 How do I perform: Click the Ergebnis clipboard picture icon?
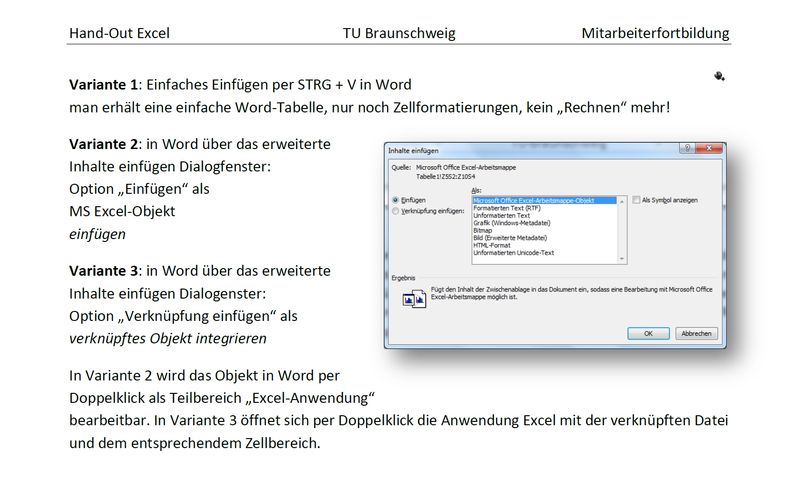click(x=414, y=299)
